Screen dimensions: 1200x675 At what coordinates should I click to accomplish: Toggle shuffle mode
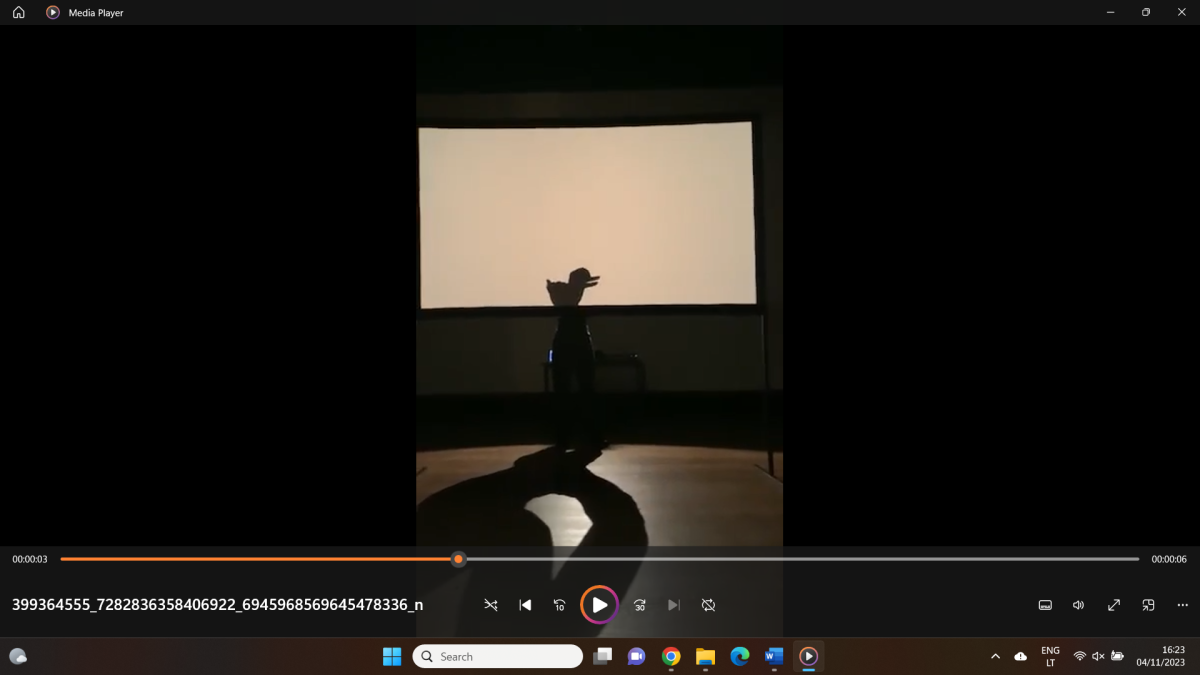(491, 605)
